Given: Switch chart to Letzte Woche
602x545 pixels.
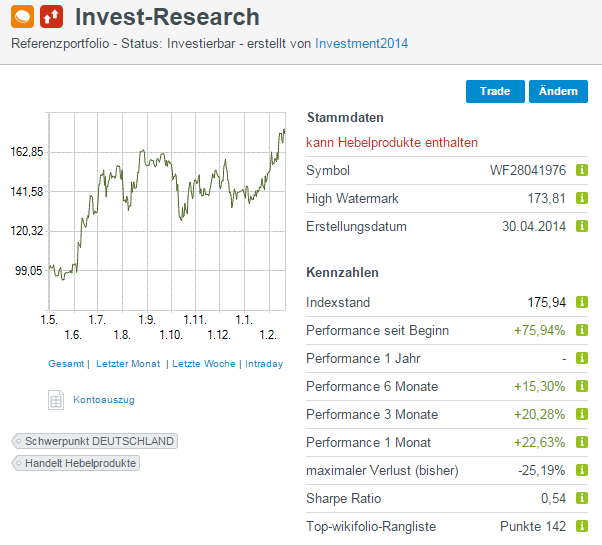Looking at the screenshot, I should [204, 364].
